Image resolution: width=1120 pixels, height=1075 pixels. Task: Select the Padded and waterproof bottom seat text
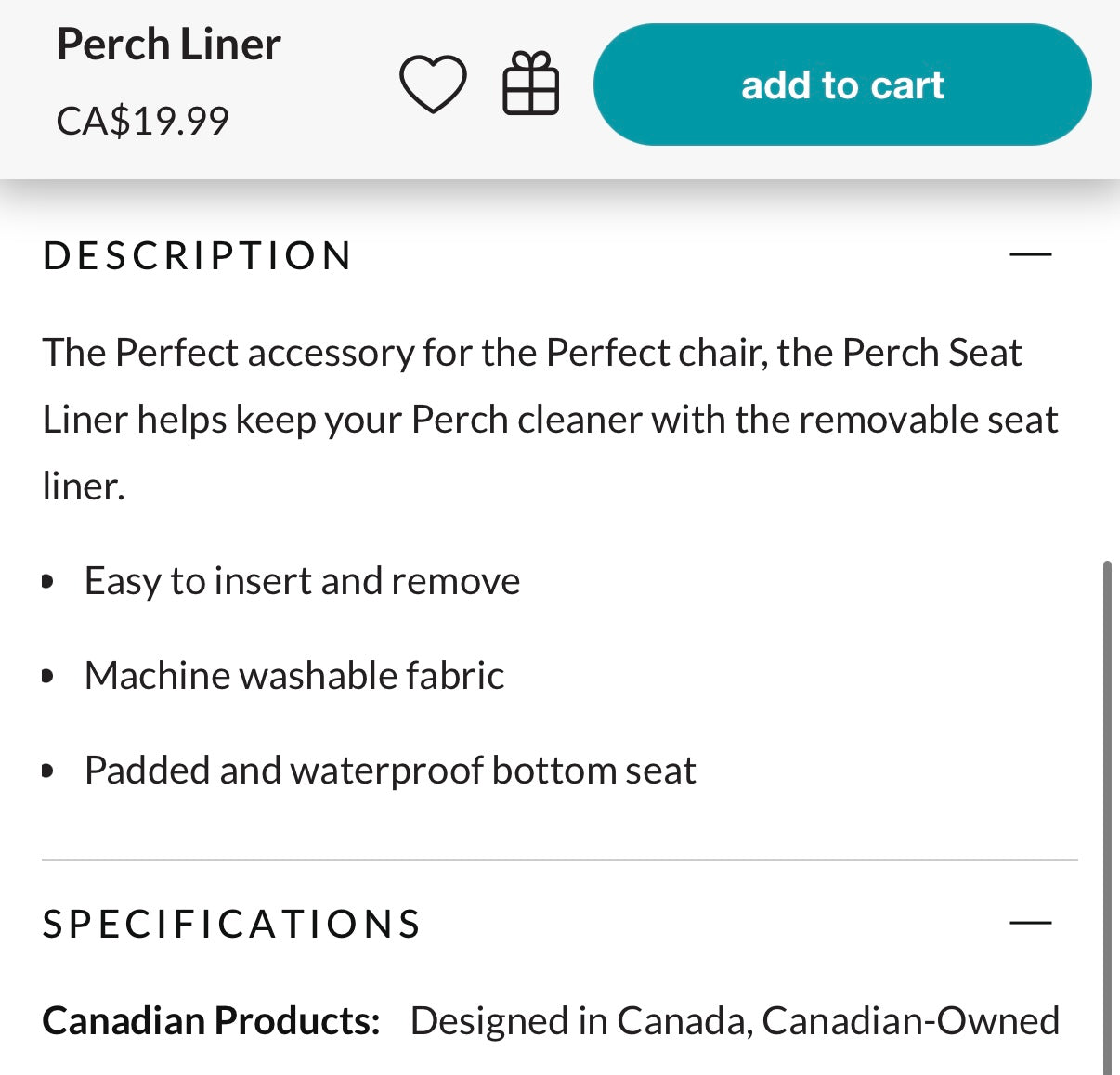(x=390, y=770)
